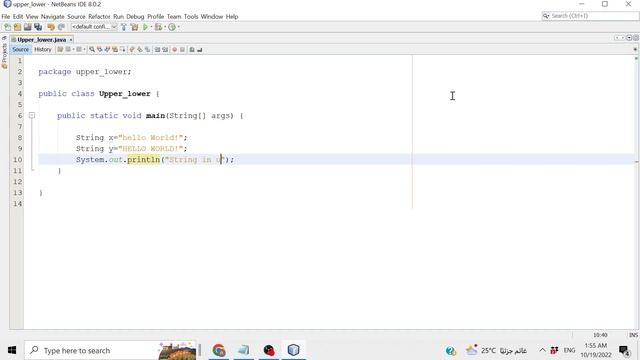Open the Forward navigation history dropdown

click(84, 49)
